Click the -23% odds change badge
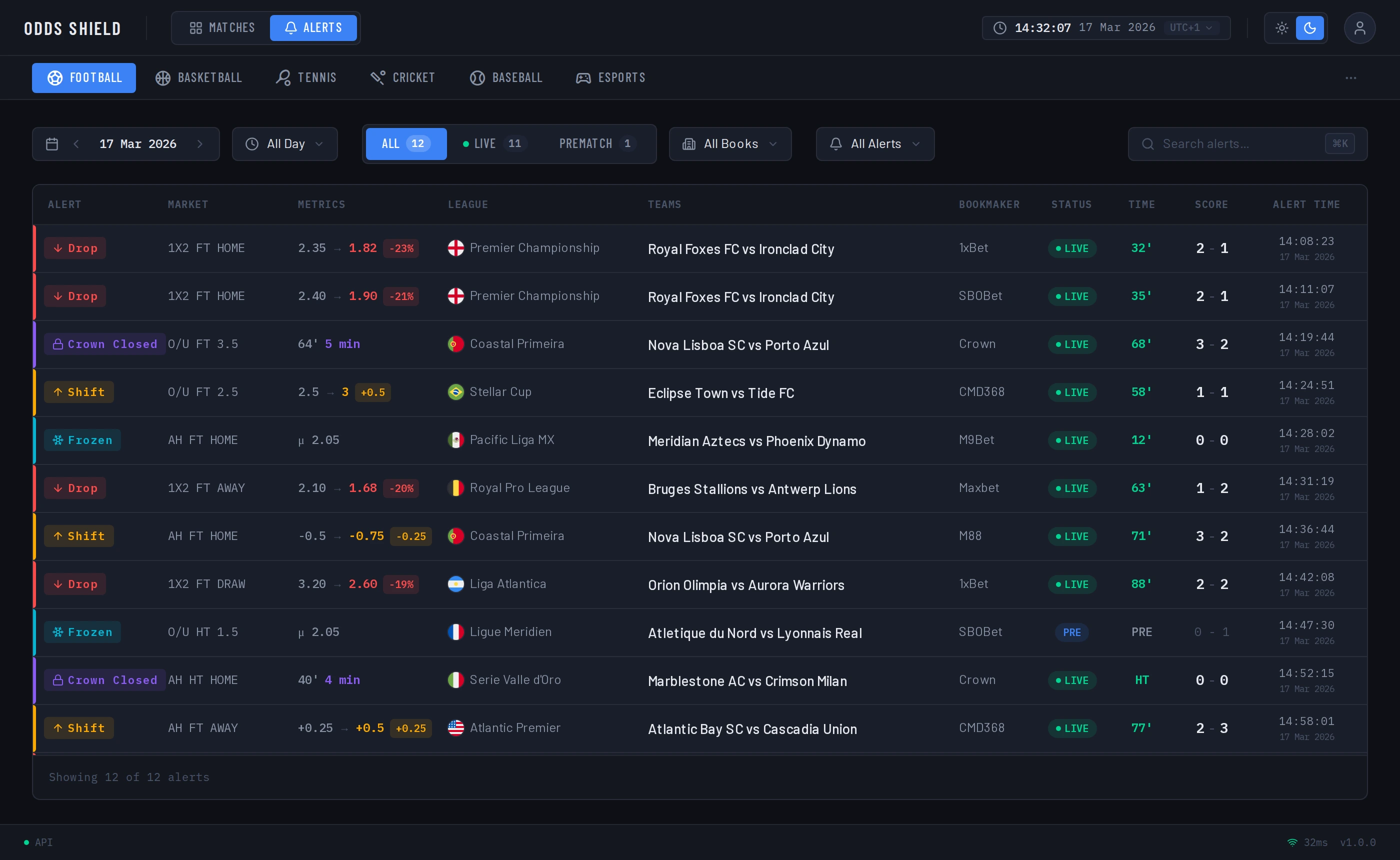The height and width of the screenshot is (860, 1400). 401,248
